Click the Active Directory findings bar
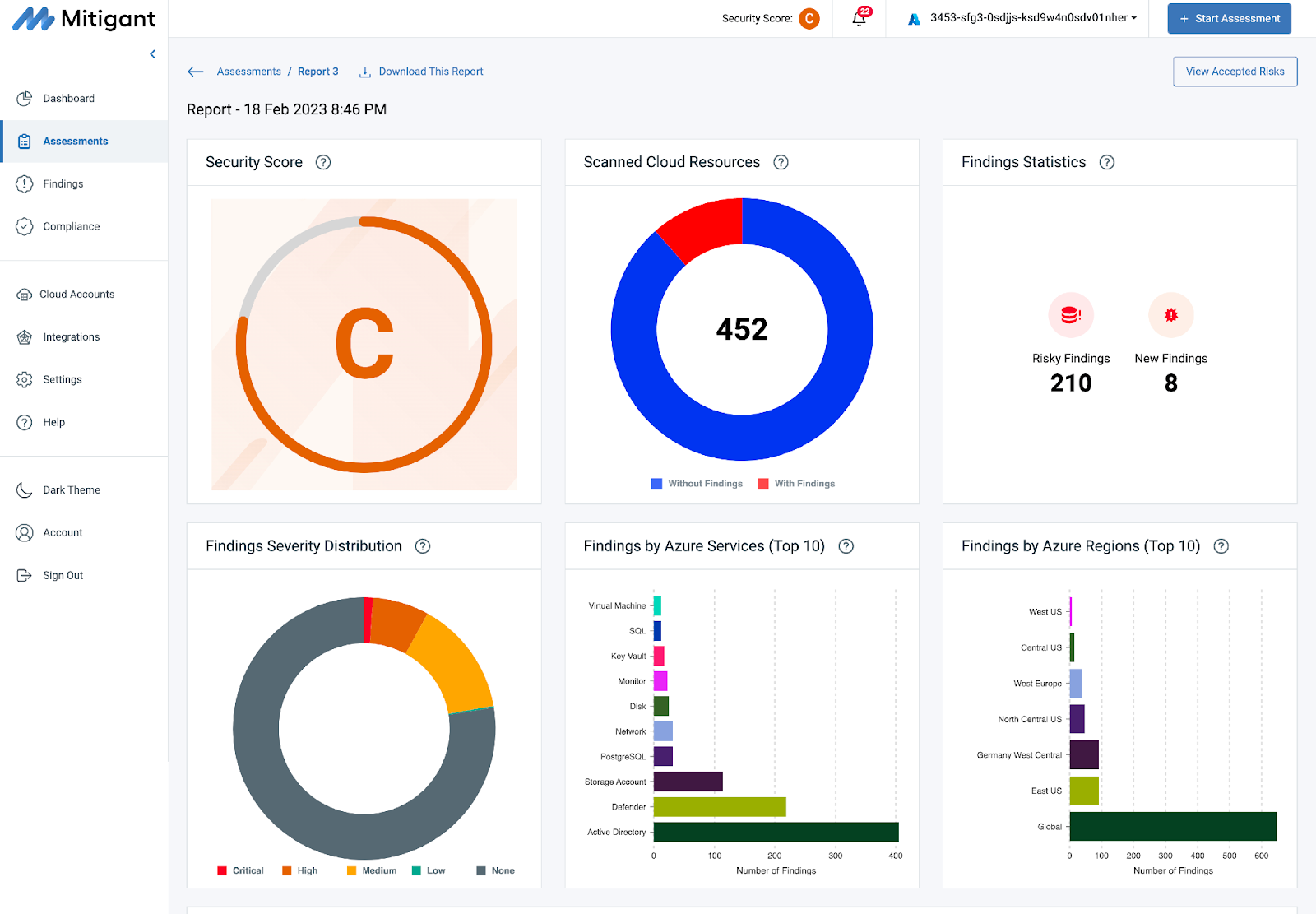The image size is (1316, 914). pyautogui.click(x=776, y=832)
